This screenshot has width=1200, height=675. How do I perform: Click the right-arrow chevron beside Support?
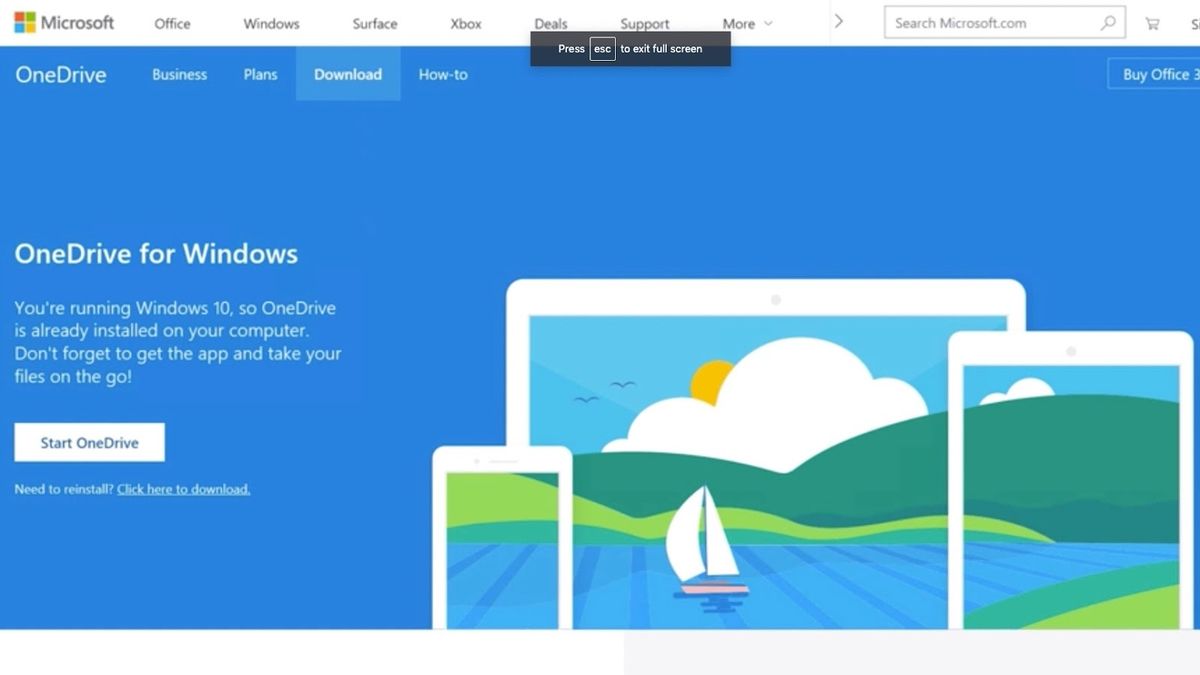pyautogui.click(x=838, y=19)
